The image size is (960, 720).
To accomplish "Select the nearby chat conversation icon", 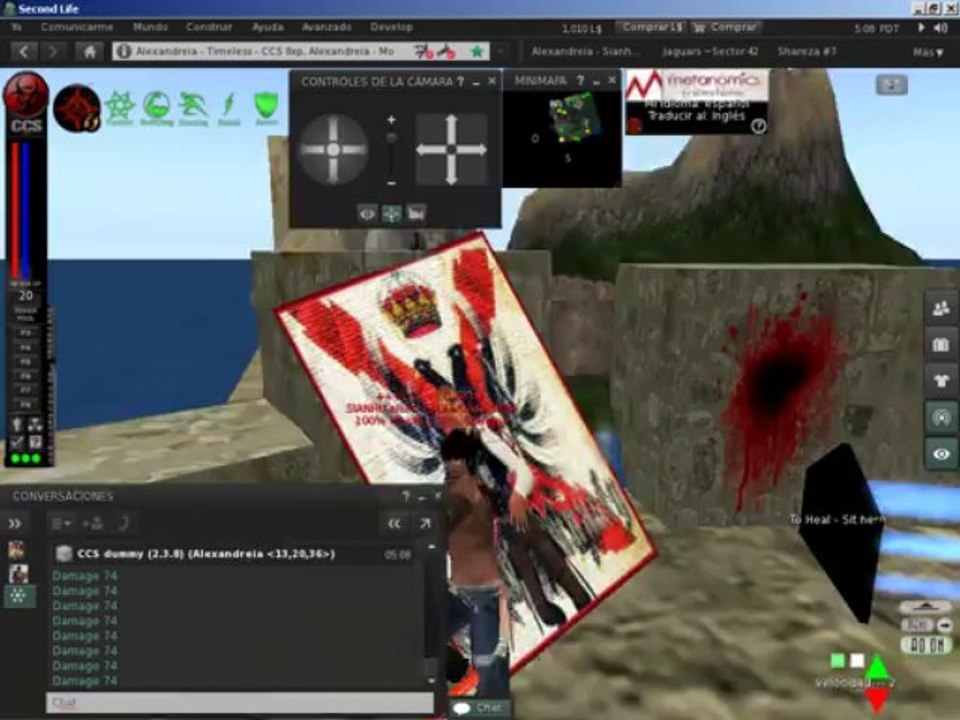I will 19,596.
